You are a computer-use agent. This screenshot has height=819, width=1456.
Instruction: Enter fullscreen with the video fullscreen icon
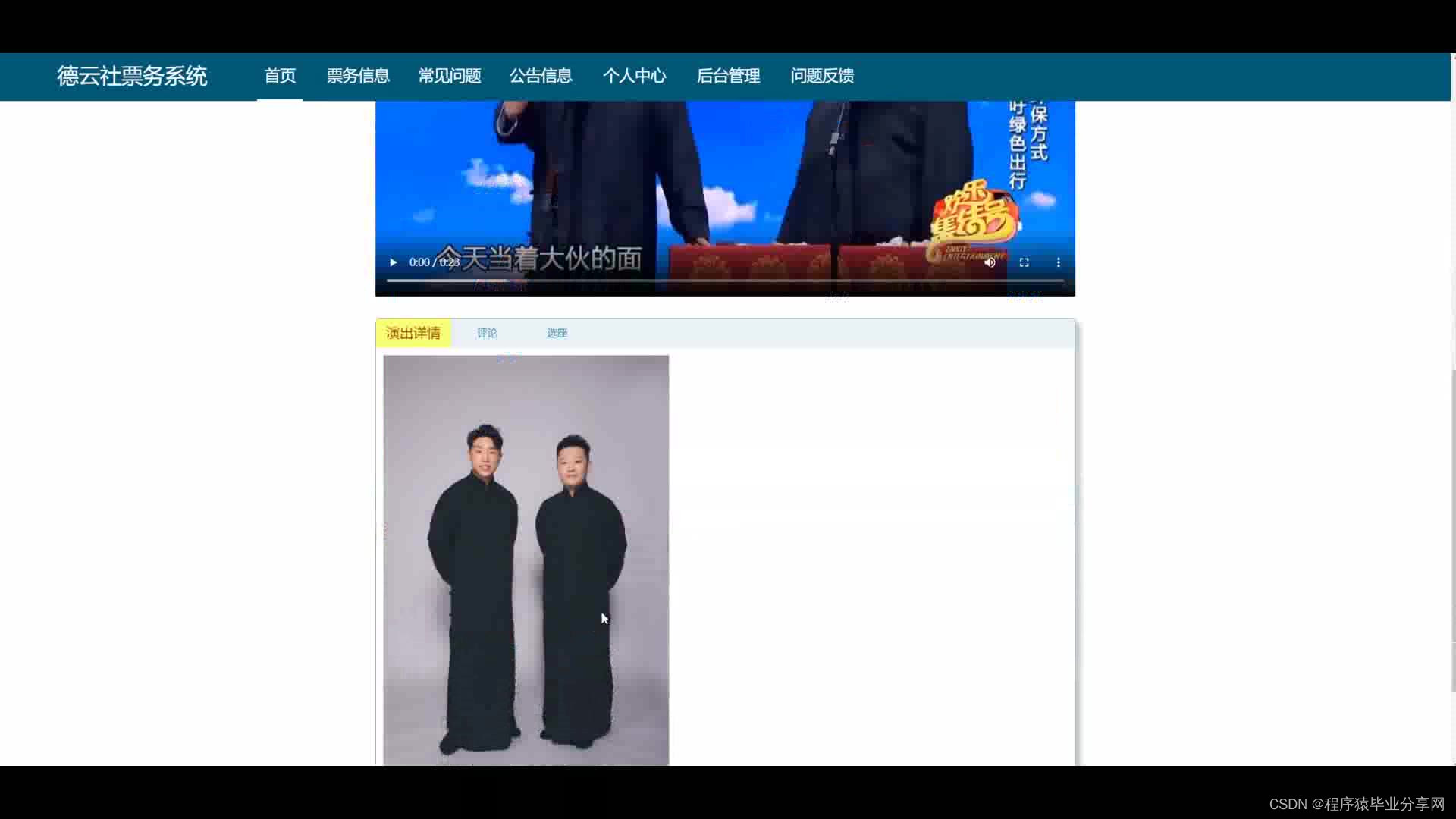click(x=1024, y=262)
